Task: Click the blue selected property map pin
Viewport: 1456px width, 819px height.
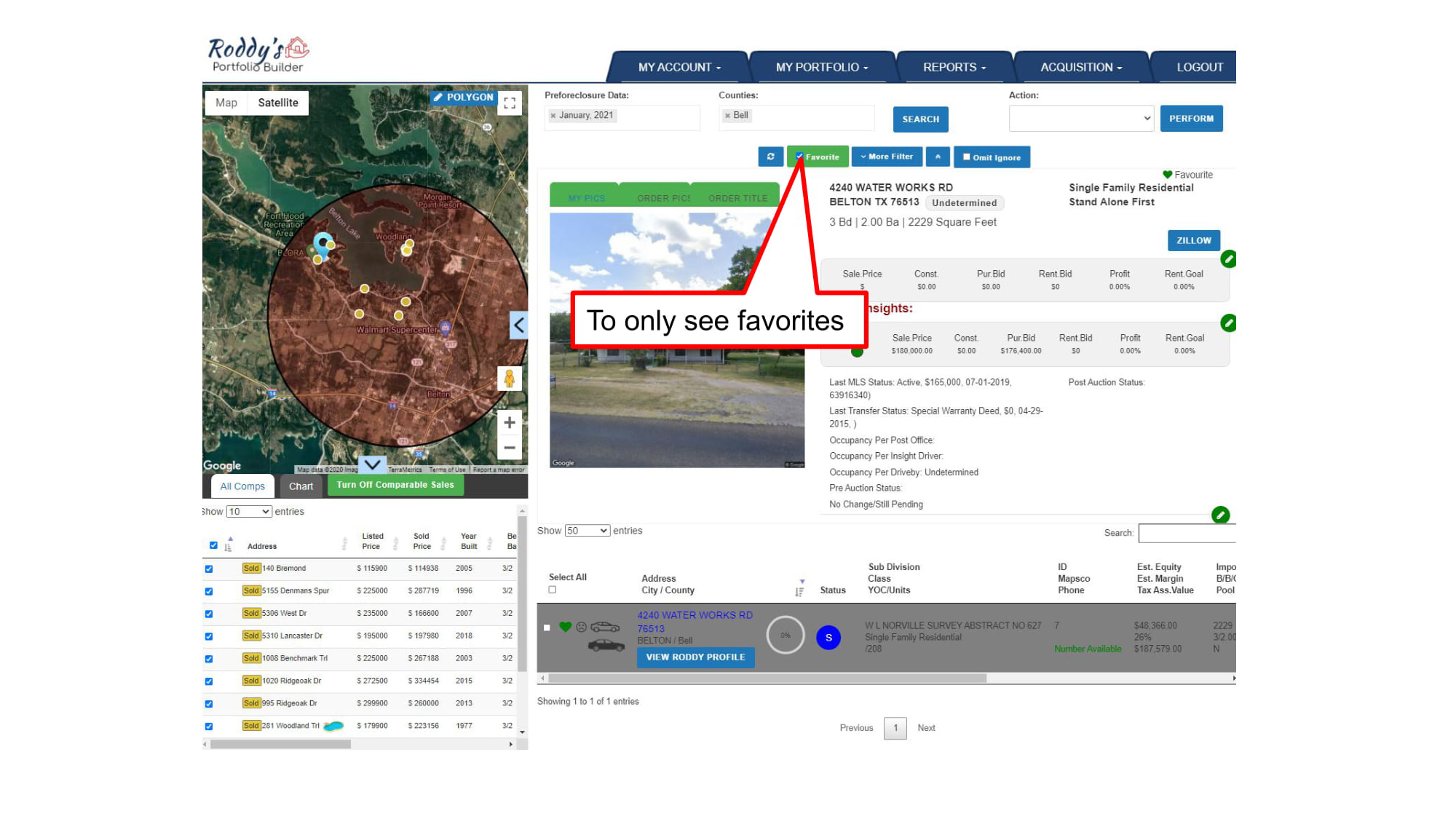Action: pyautogui.click(x=323, y=243)
